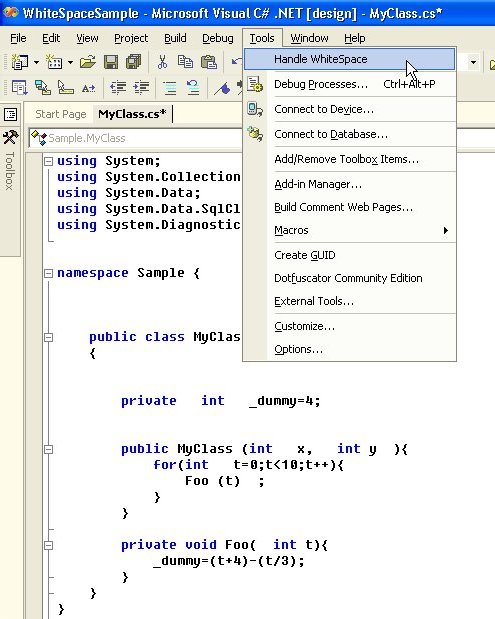Screen dimensions: 495x619
Task: Click the Comment Out Selected Lines icon
Action: pos(170,88)
